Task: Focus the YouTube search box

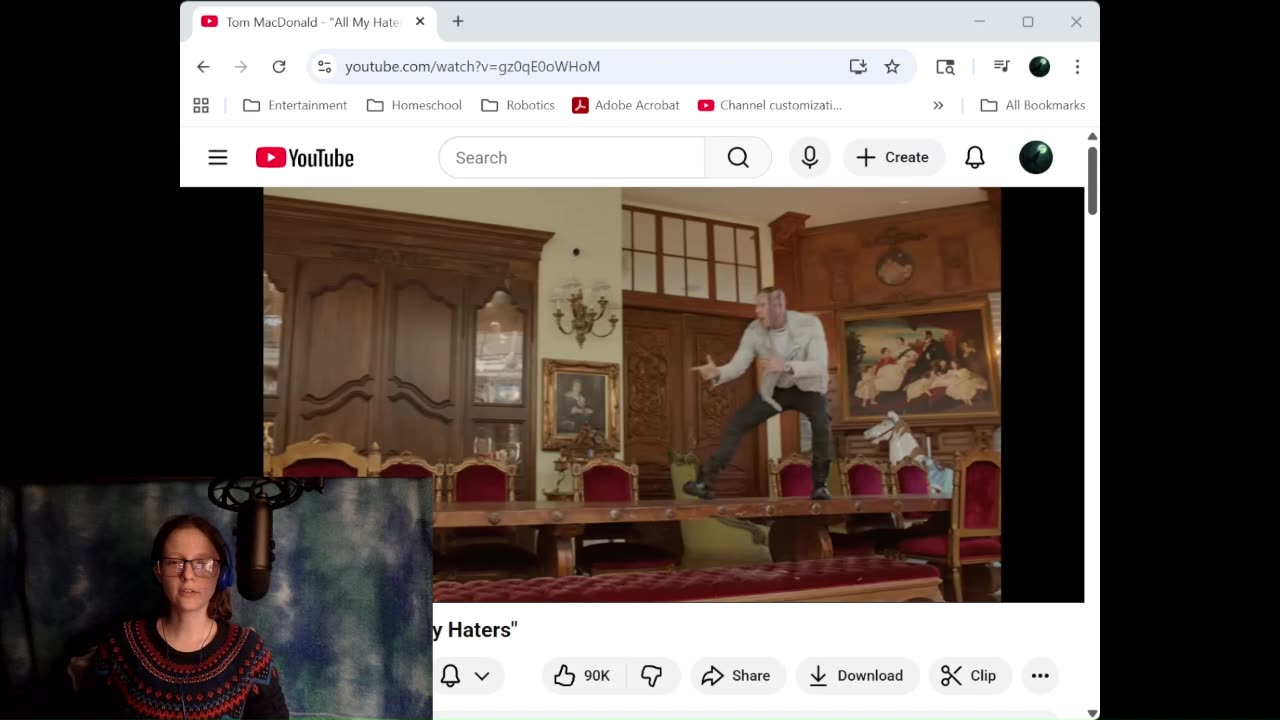Action: 572,158
